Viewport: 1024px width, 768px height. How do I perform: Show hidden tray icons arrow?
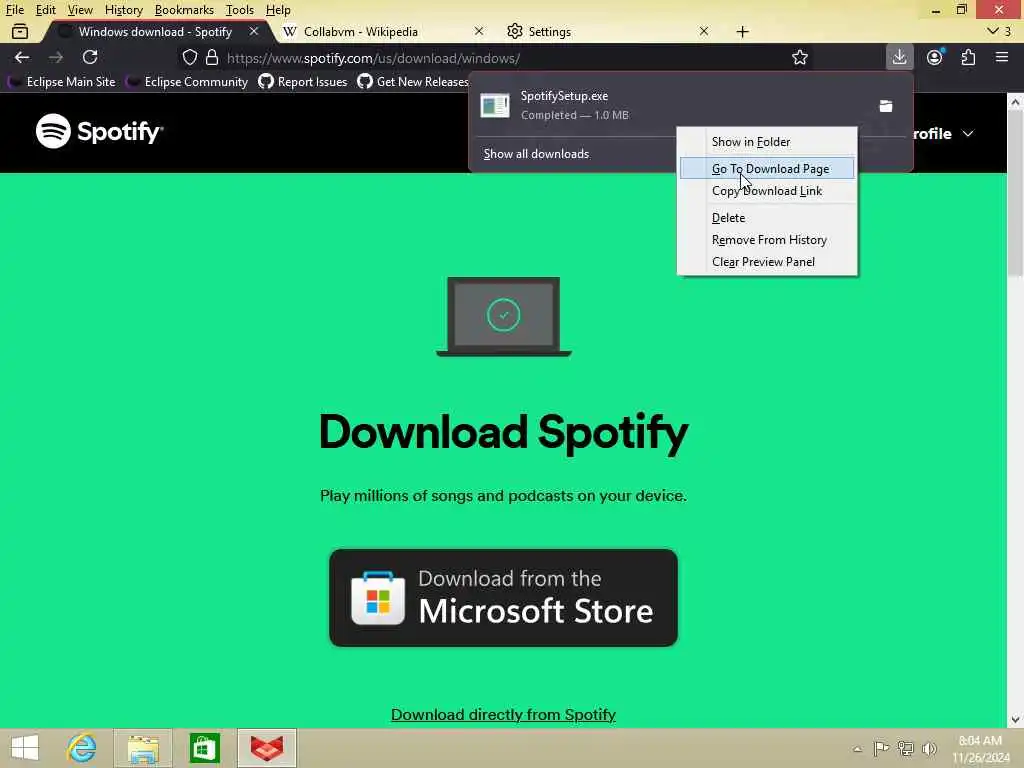click(x=857, y=749)
